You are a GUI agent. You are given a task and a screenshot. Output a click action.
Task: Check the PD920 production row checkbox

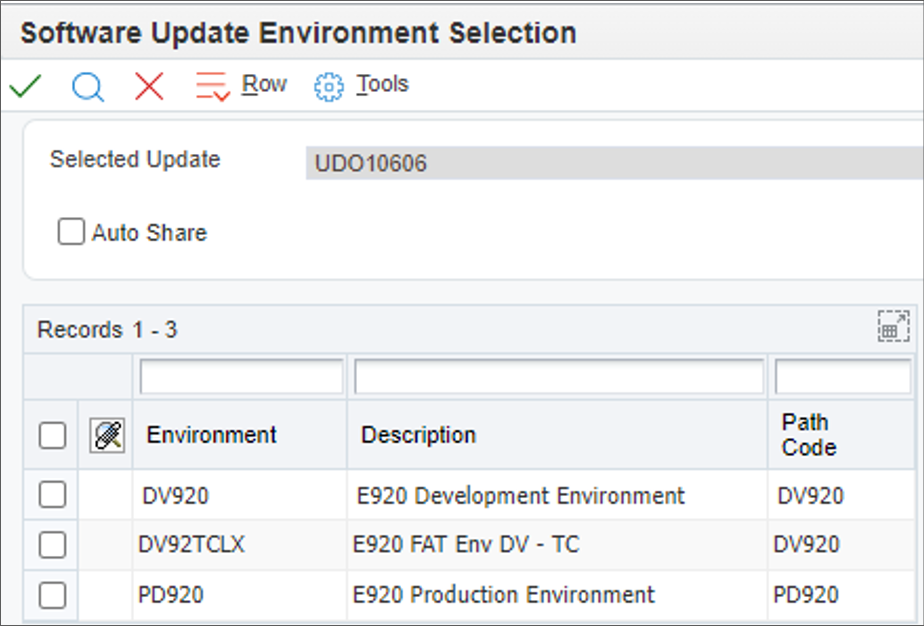click(52, 595)
